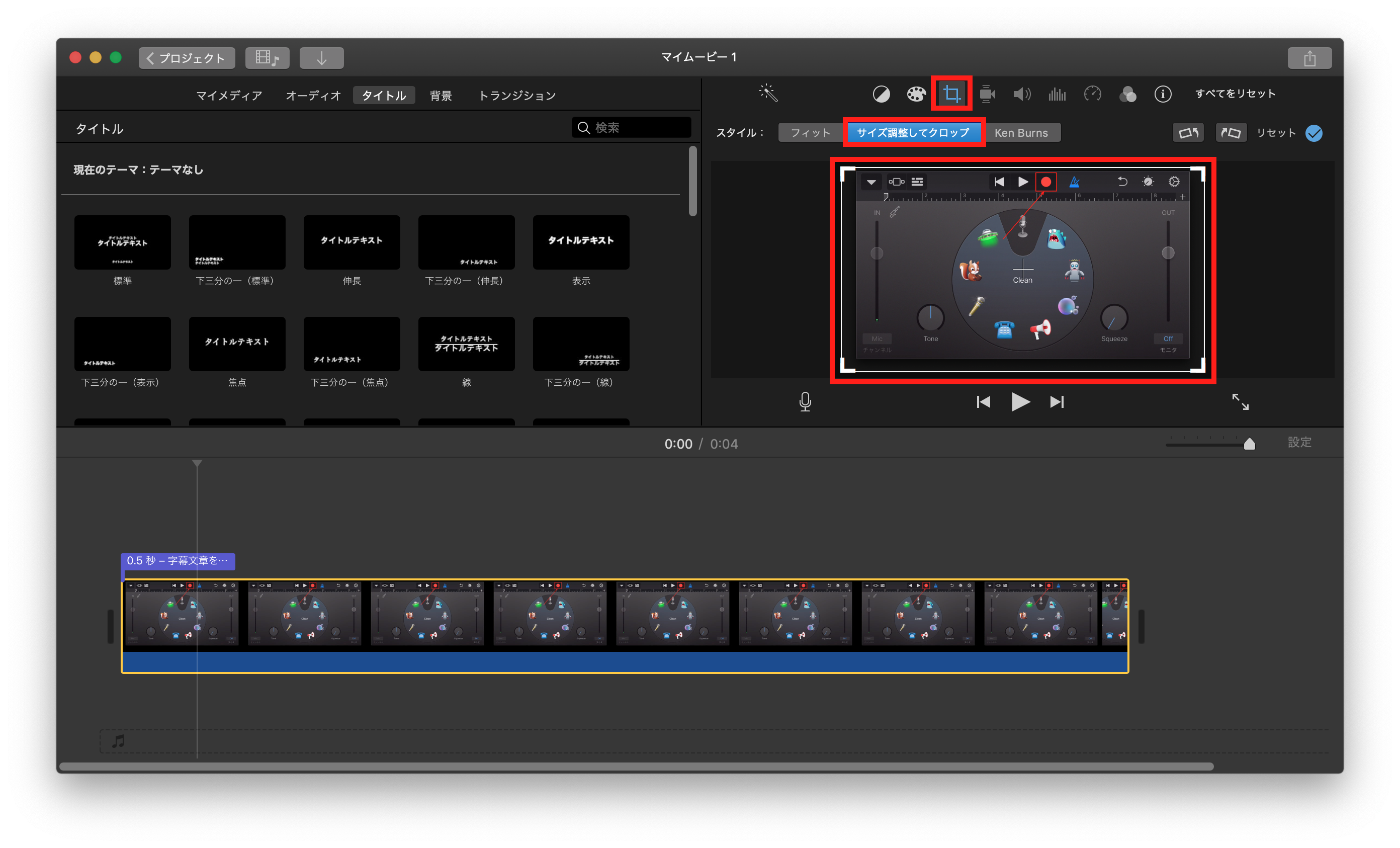Select the タイトル tab
The height and width of the screenshot is (848, 1400).
coord(384,95)
